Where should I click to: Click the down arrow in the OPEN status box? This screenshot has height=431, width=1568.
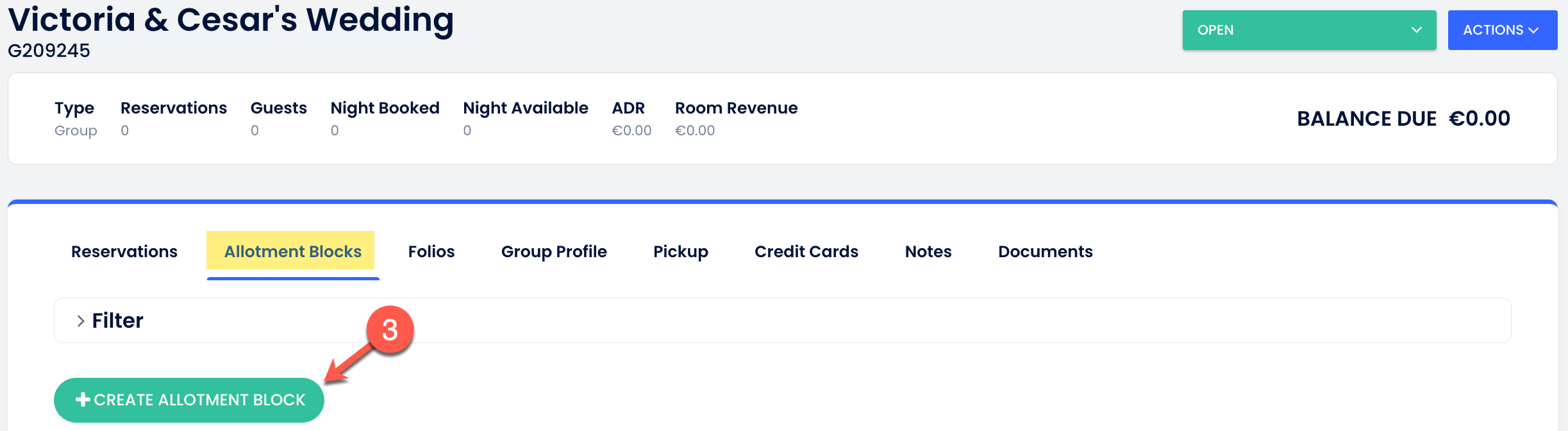(1417, 30)
